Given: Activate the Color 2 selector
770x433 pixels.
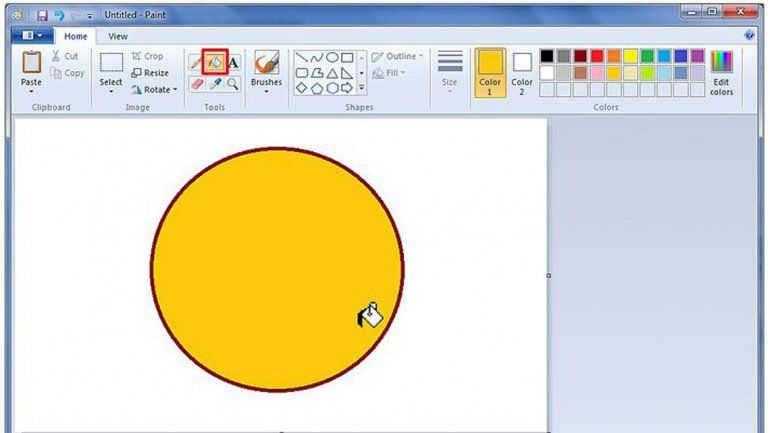Looking at the screenshot, I should [x=522, y=73].
